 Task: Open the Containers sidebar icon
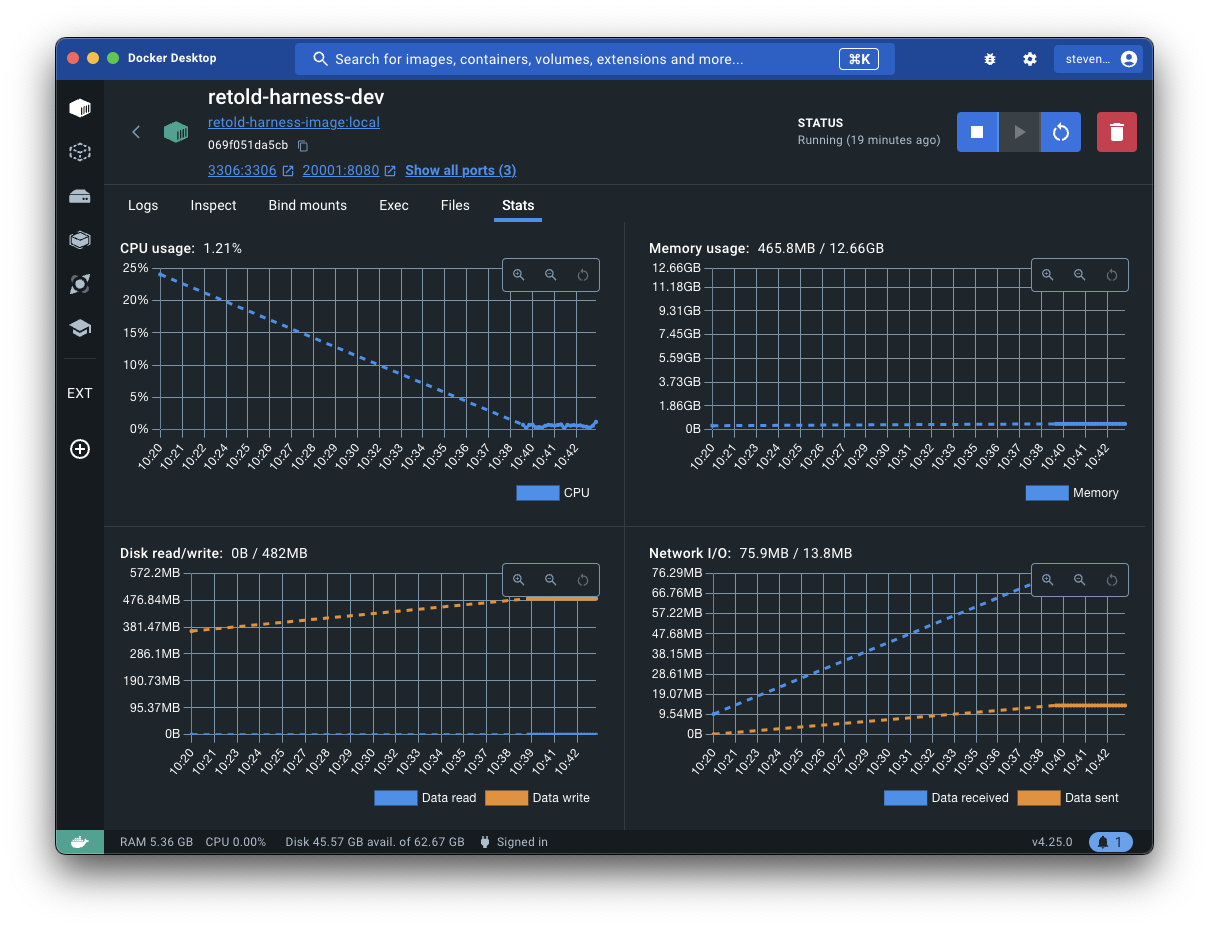pos(80,108)
